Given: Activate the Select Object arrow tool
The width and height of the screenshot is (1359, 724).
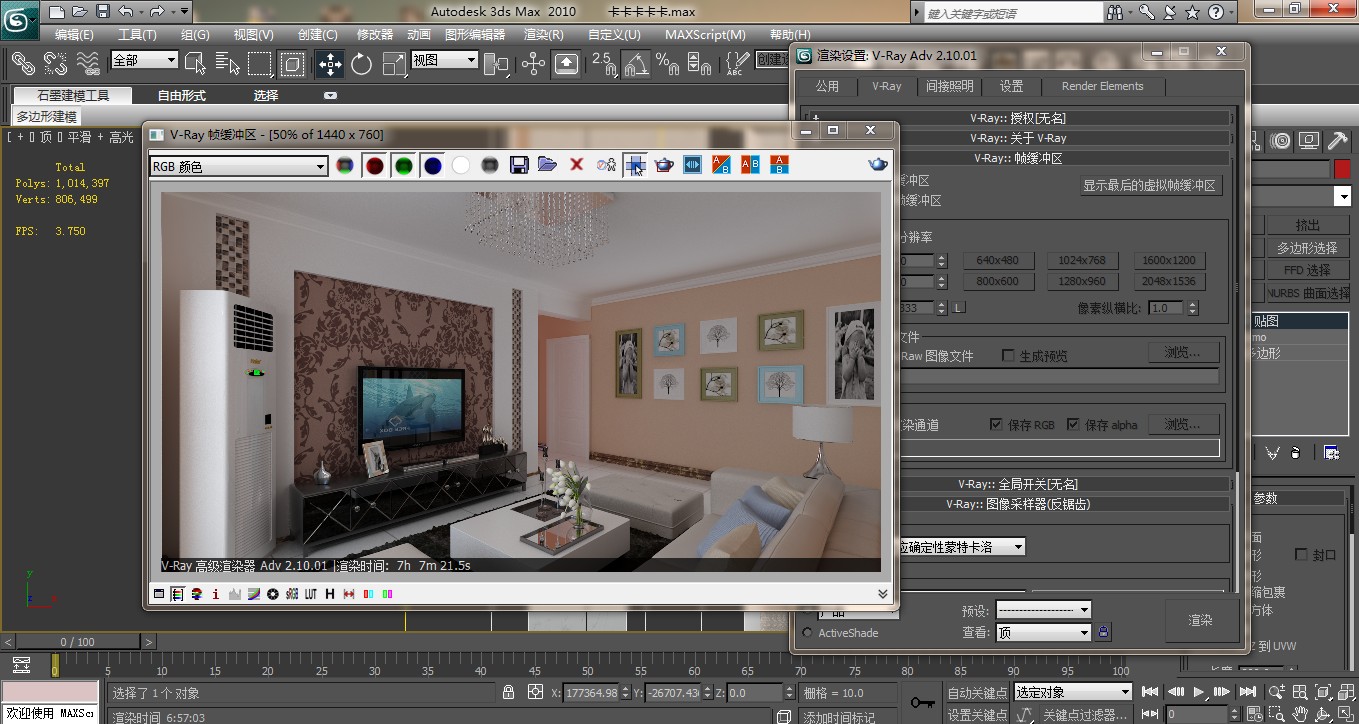Looking at the screenshot, I should tap(196, 64).
